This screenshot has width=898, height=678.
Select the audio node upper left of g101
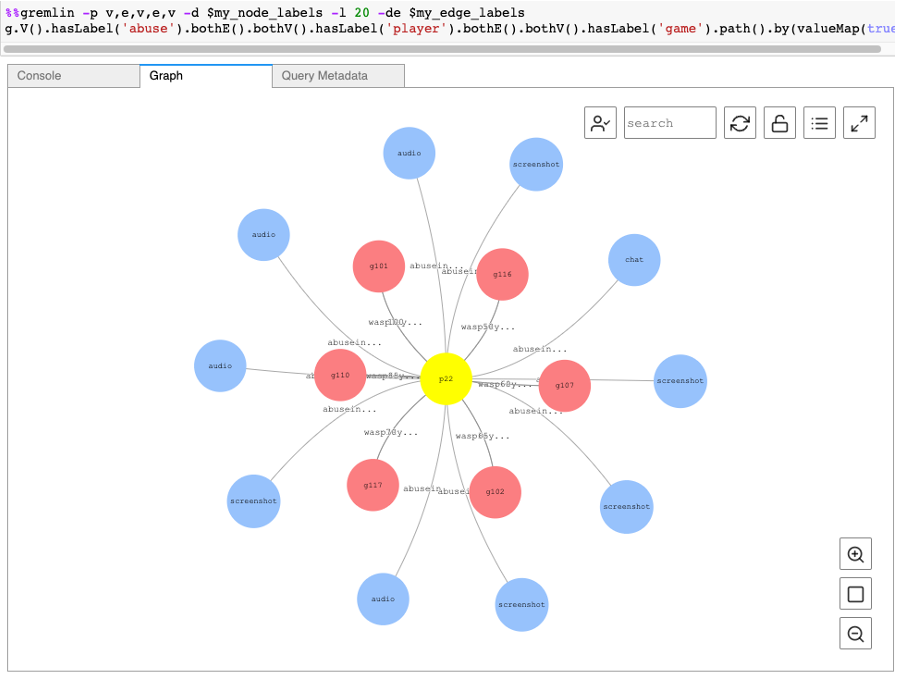[263, 234]
